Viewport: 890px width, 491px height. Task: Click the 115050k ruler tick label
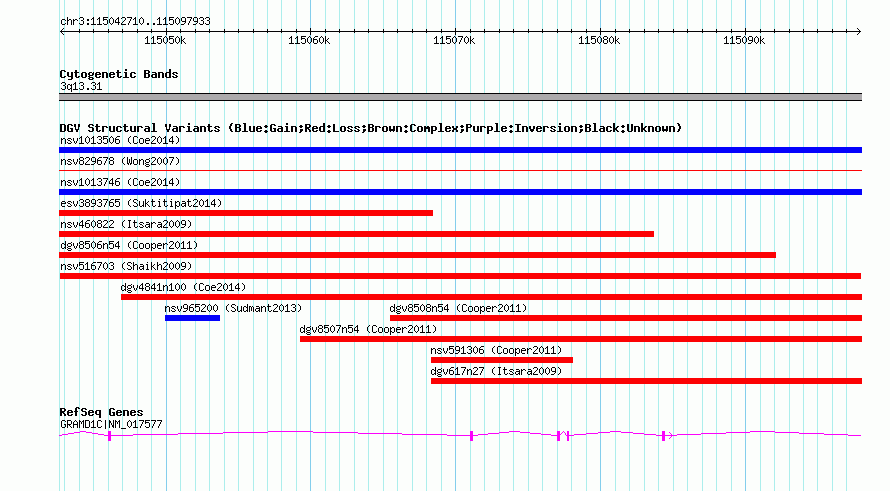(165, 40)
